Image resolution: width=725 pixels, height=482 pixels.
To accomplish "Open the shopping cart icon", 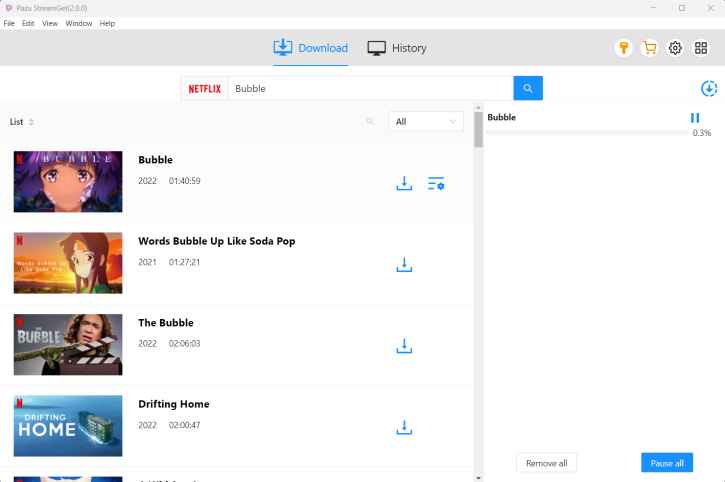I will (x=649, y=48).
